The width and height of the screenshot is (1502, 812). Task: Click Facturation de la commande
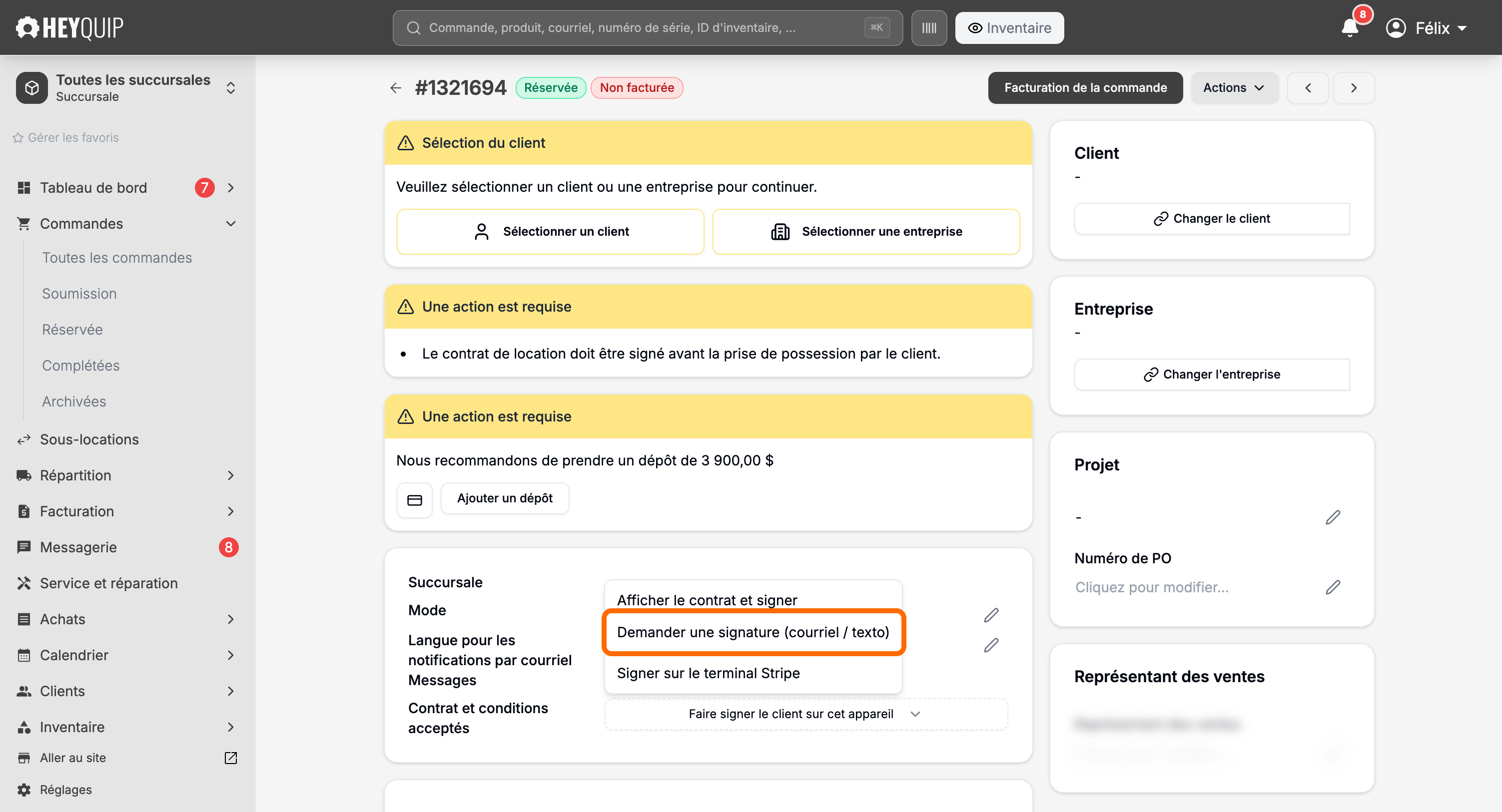pyautogui.click(x=1085, y=88)
